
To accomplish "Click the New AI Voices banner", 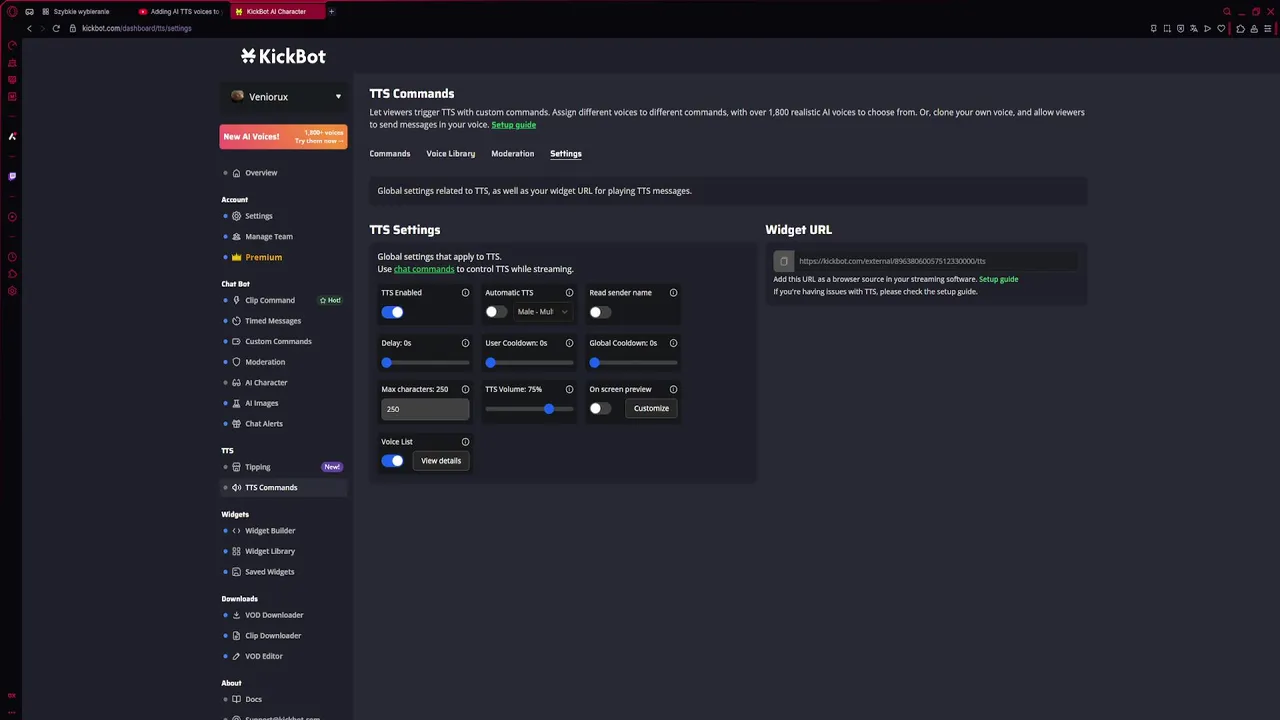I will [284, 137].
